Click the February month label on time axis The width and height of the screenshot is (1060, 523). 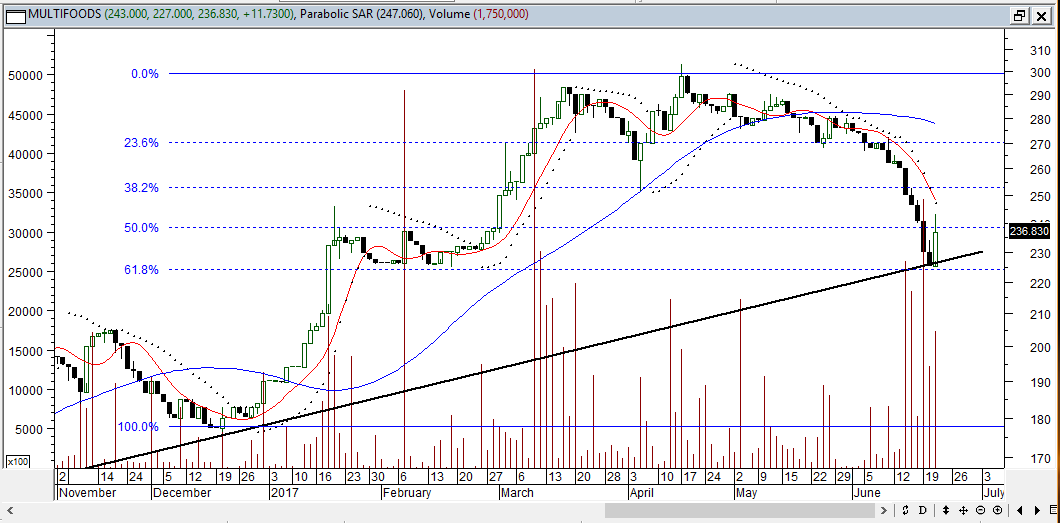click(x=407, y=493)
